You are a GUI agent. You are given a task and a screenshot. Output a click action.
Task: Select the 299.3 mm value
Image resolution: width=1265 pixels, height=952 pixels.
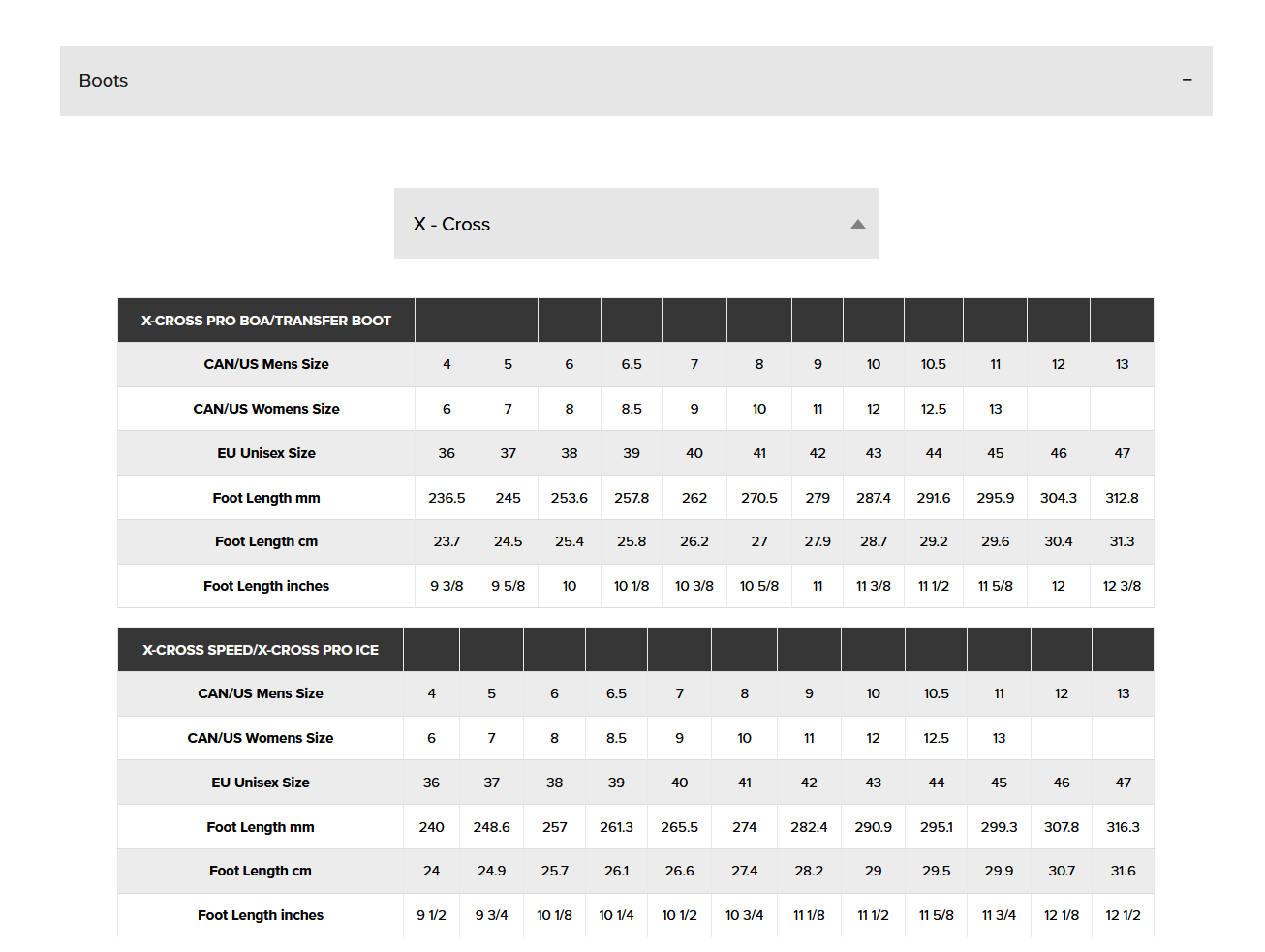tap(999, 827)
